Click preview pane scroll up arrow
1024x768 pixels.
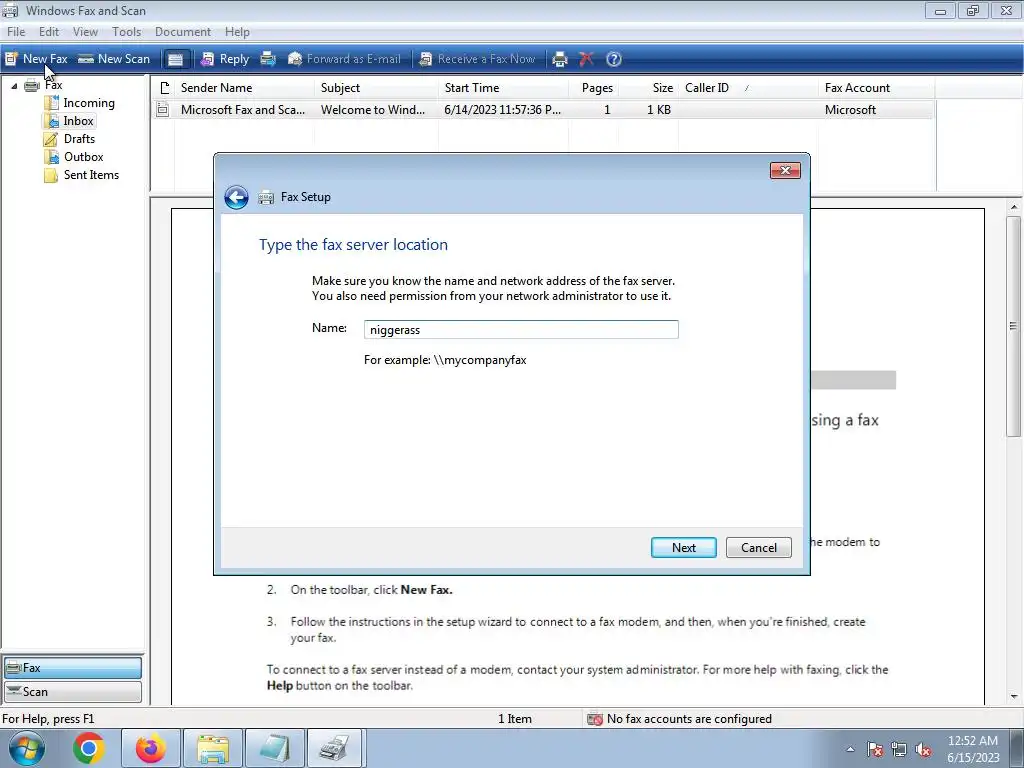(1014, 207)
